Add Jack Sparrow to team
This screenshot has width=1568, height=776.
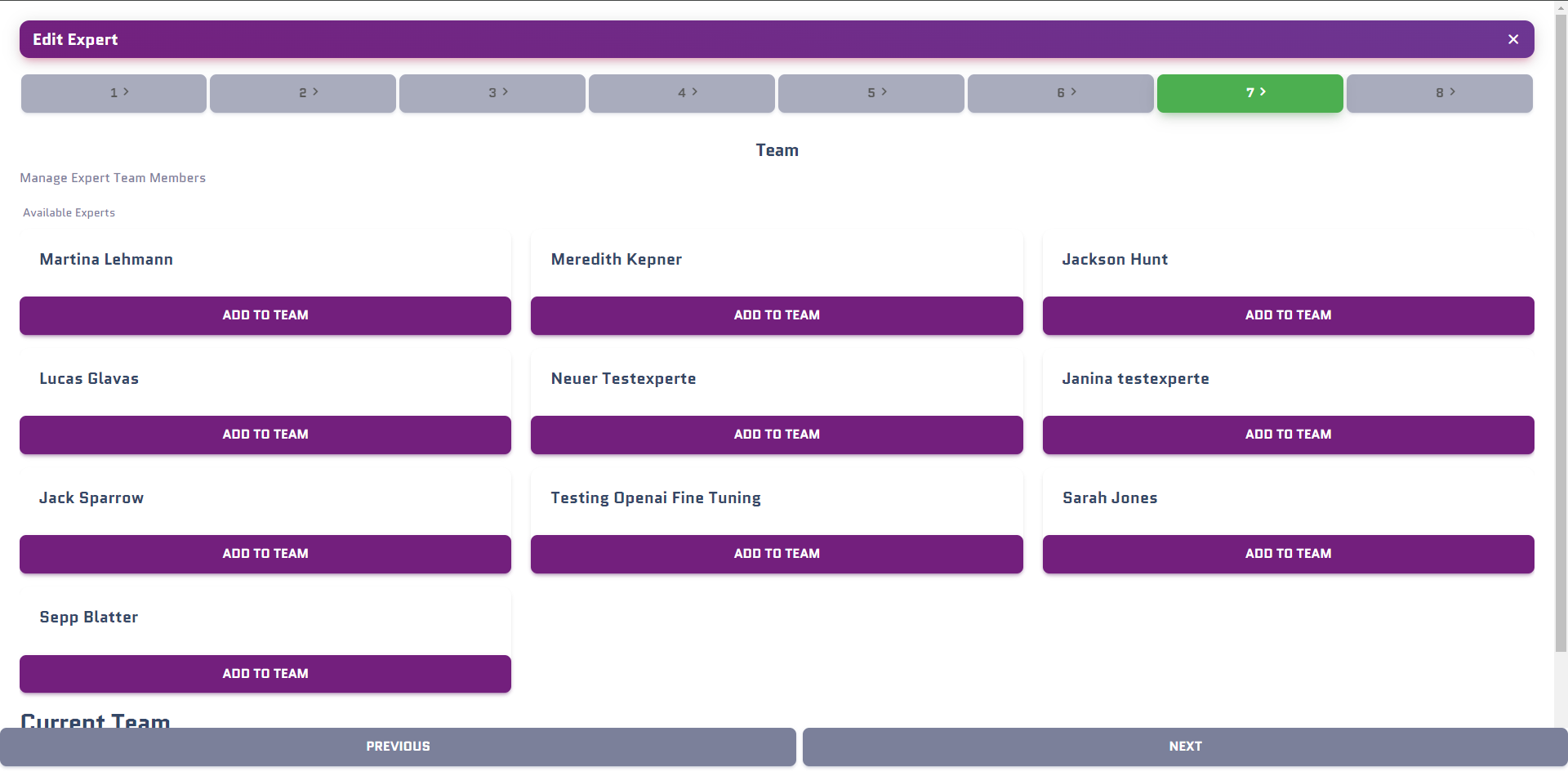click(265, 554)
